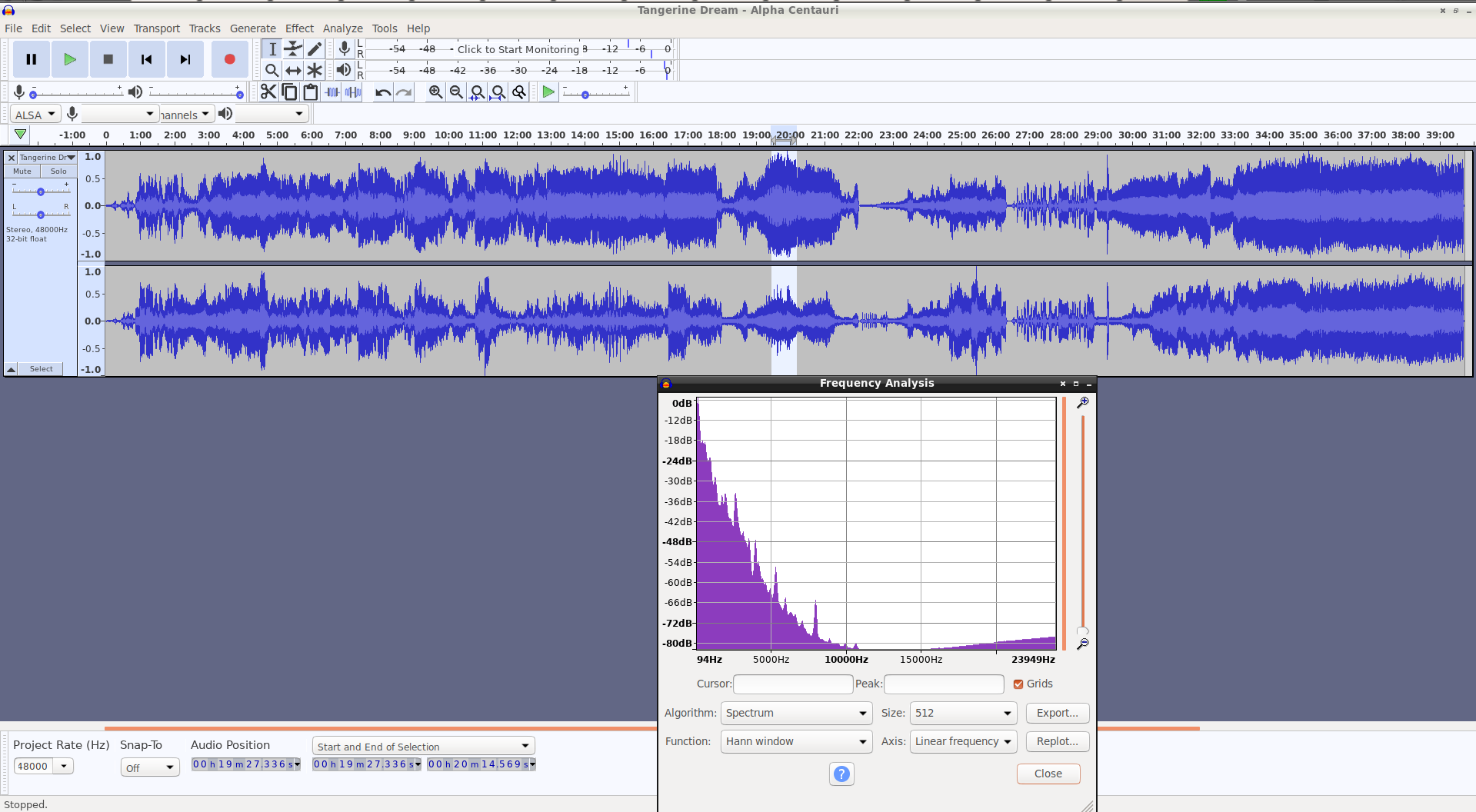This screenshot has width=1476, height=812.
Task: Open the Effect menu
Action: [x=299, y=28]
